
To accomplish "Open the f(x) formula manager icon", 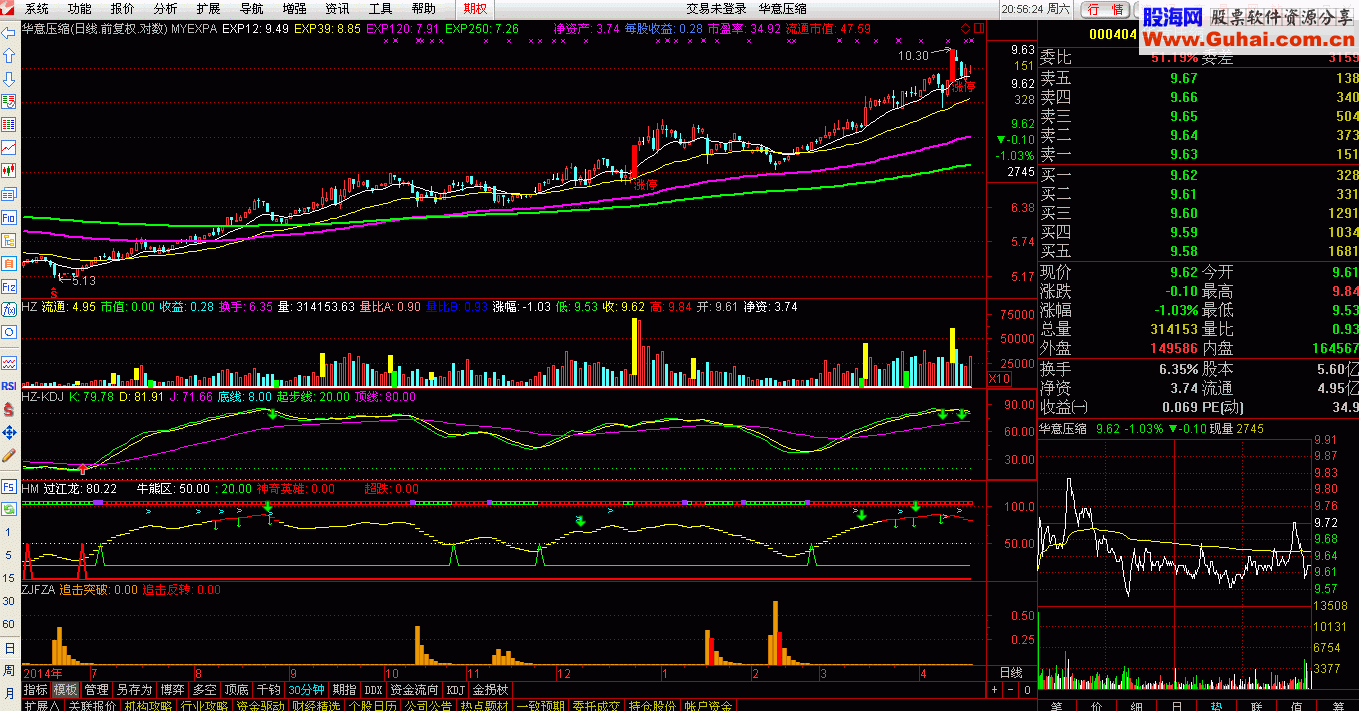I will 9,311.
